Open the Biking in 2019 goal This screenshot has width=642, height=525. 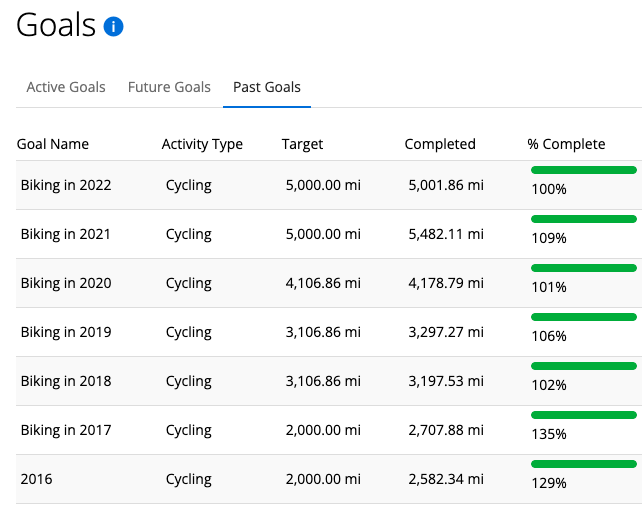coord(66,332)
